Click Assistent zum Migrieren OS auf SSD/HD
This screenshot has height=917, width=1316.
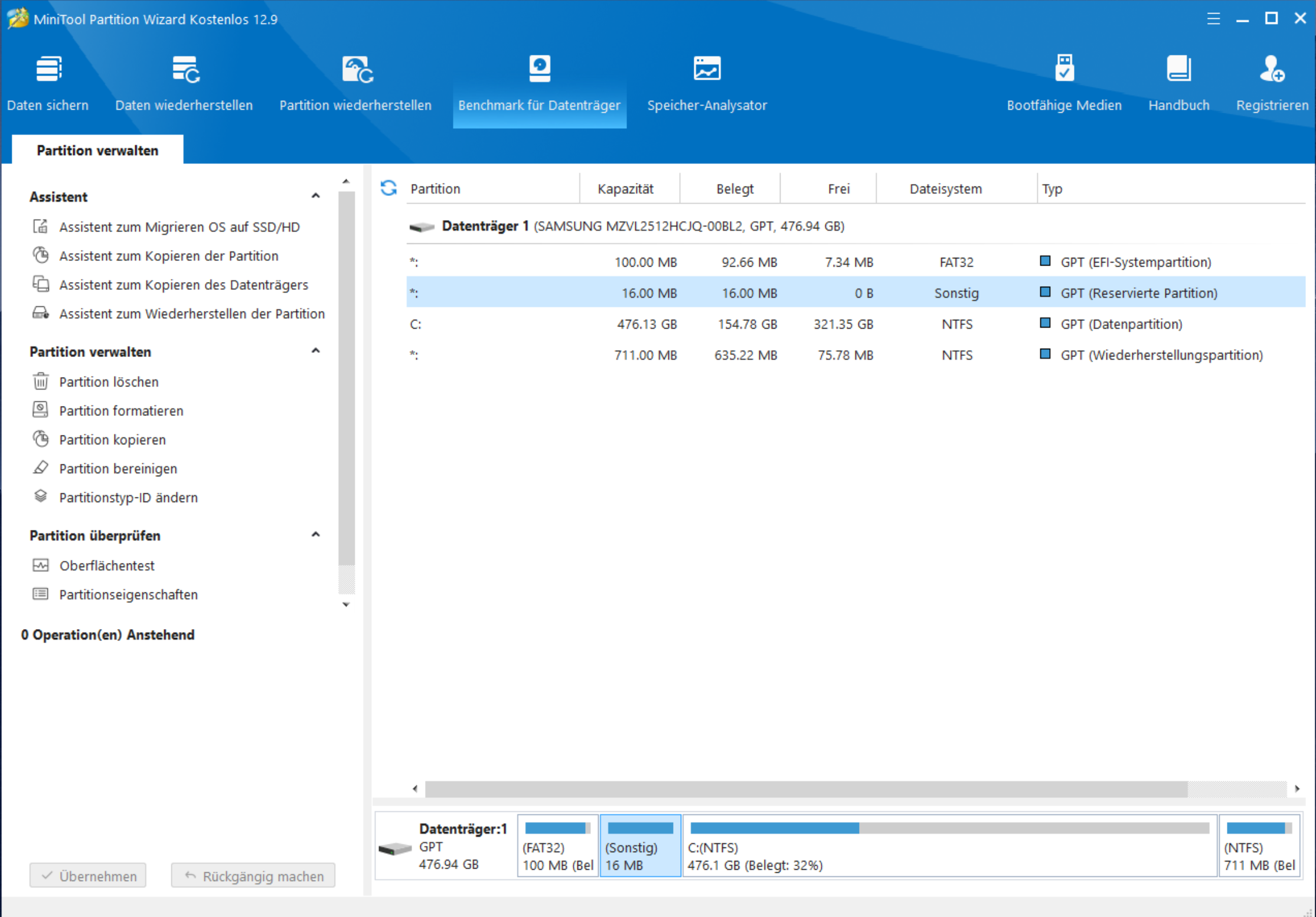point(179,227)
